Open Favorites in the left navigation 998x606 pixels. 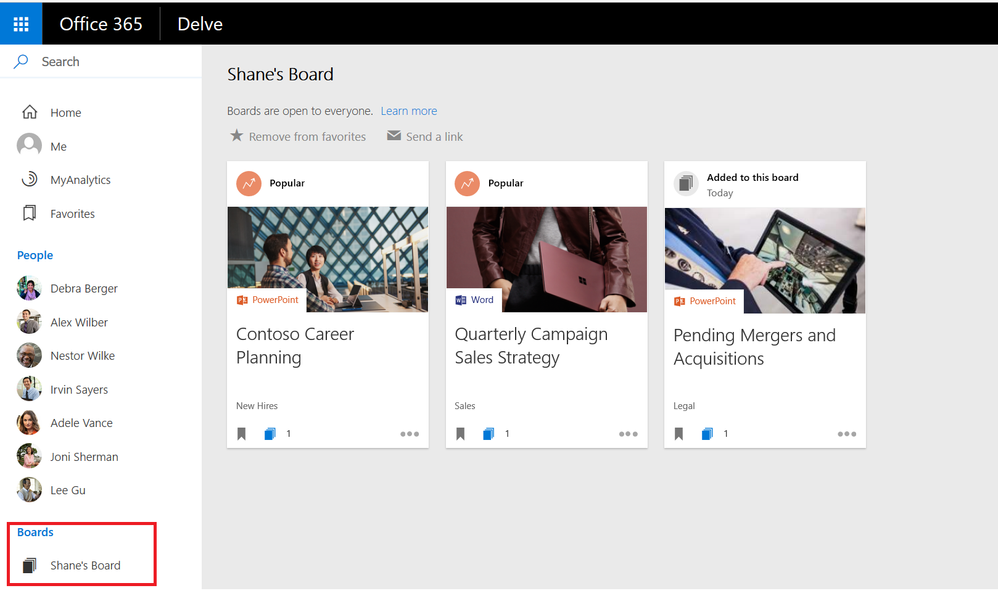point(72,214)
